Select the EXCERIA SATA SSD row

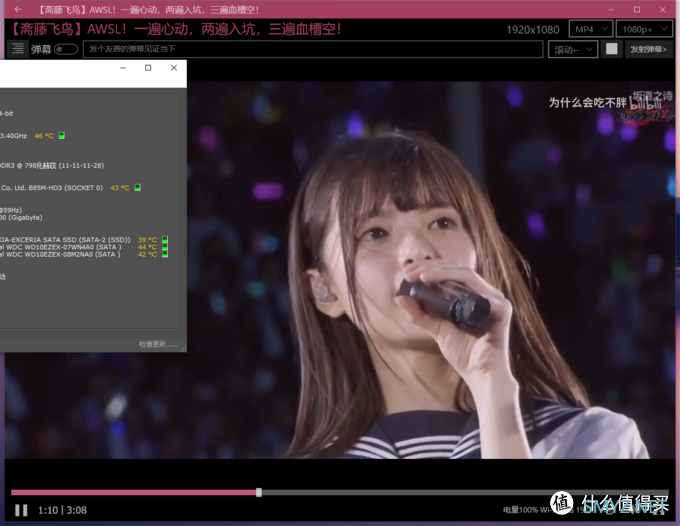tap(84, 239)
